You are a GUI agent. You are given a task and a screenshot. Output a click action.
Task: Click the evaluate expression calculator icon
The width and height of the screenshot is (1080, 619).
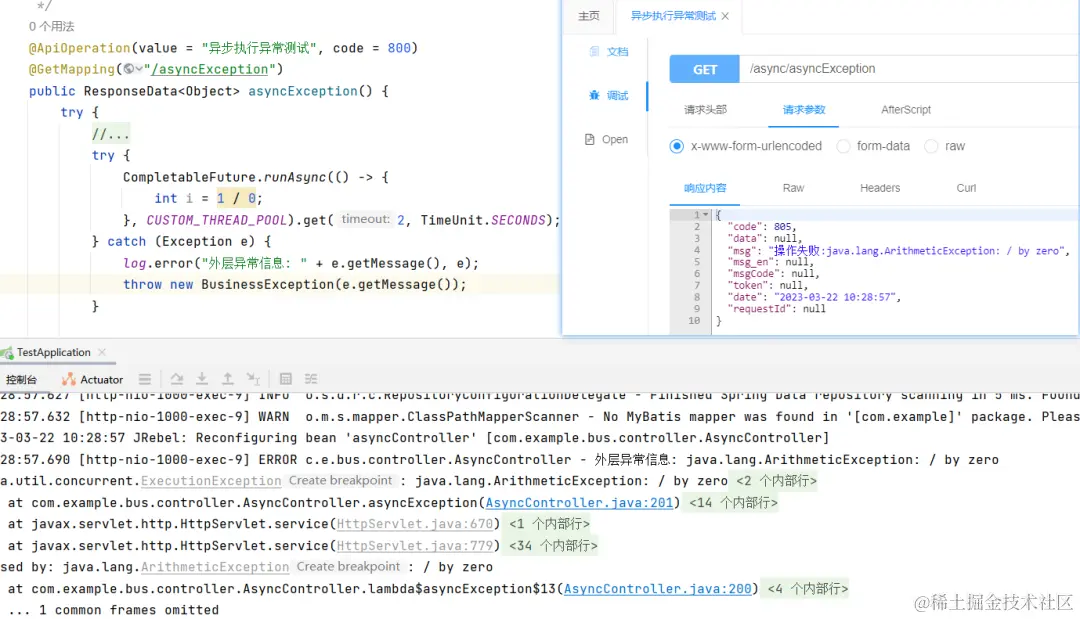click(x=286, y=379)
